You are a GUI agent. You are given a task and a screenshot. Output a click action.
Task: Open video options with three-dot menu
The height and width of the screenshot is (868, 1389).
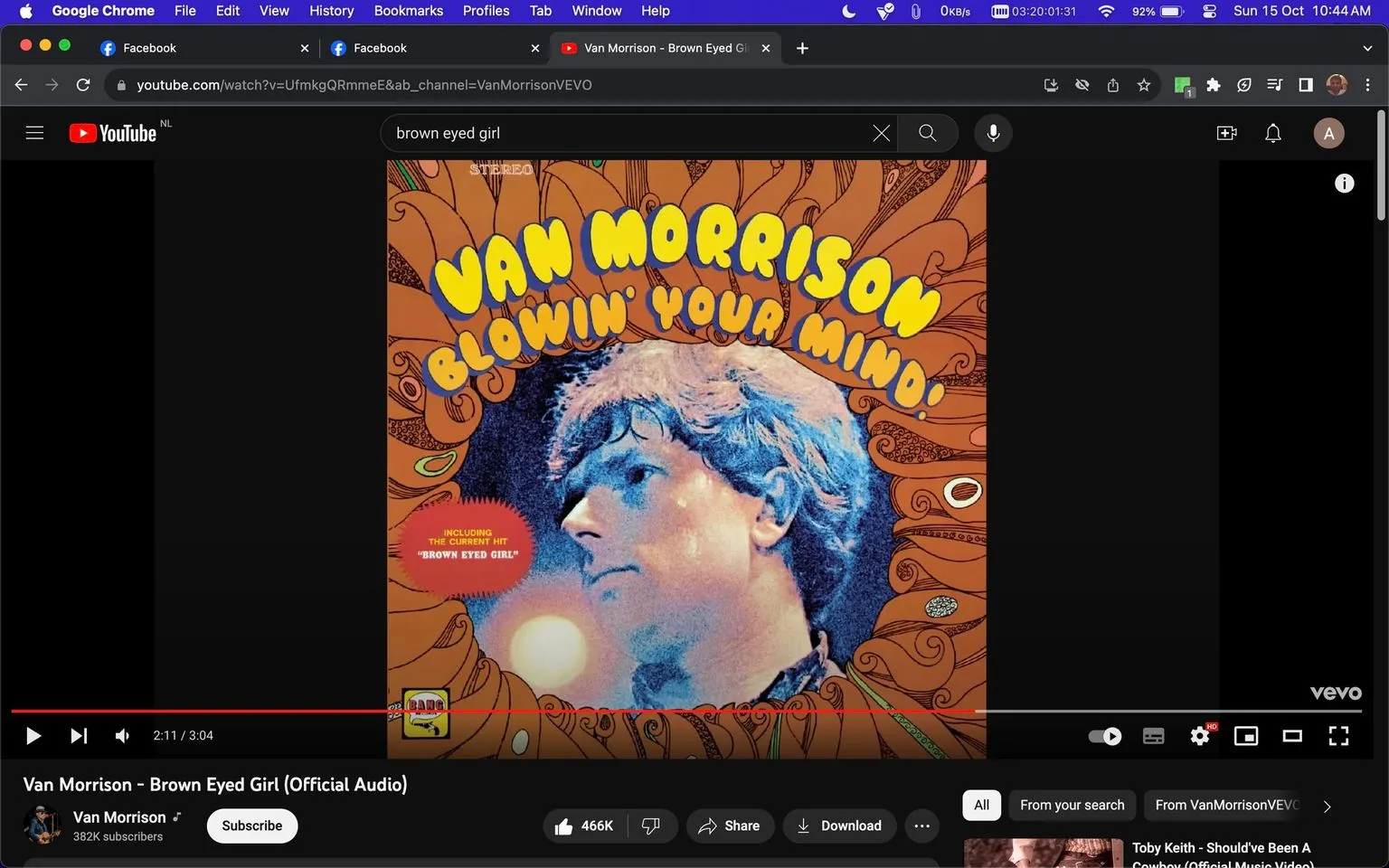[x=921, y=826]
